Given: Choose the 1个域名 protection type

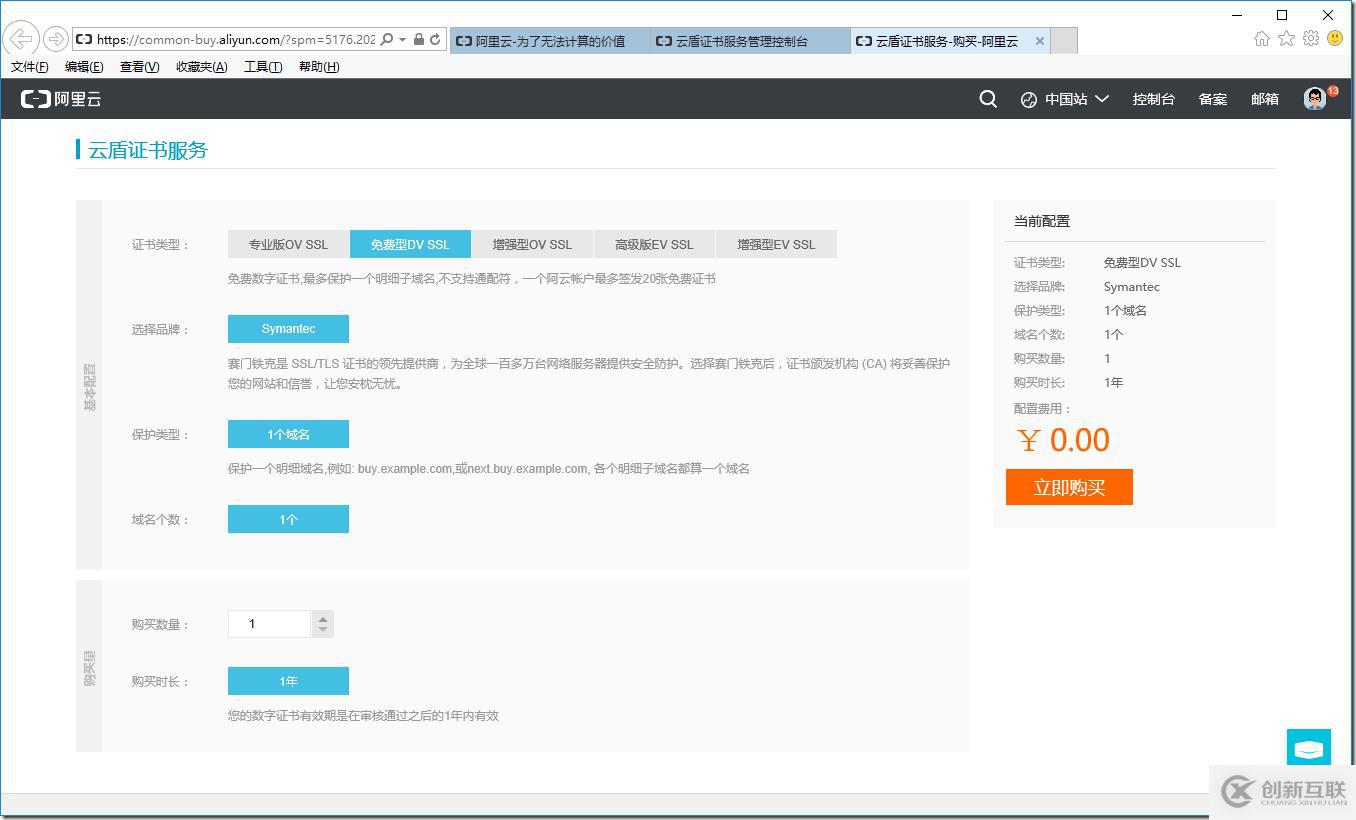Looking at the screenshot, I should pyautogui.click(x=288, y=434).
